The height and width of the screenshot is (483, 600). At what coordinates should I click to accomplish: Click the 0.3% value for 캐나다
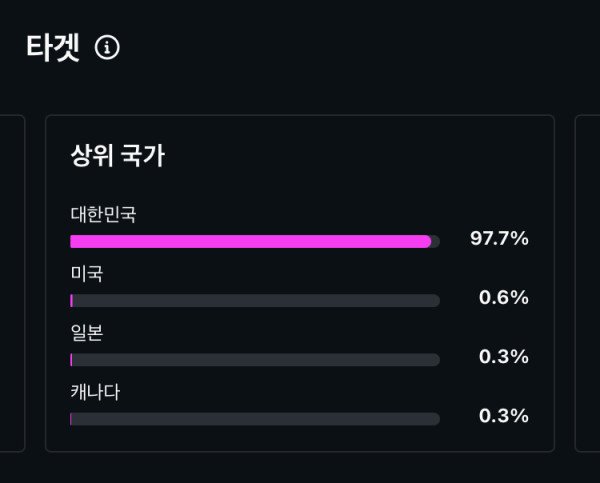(504, 416)
